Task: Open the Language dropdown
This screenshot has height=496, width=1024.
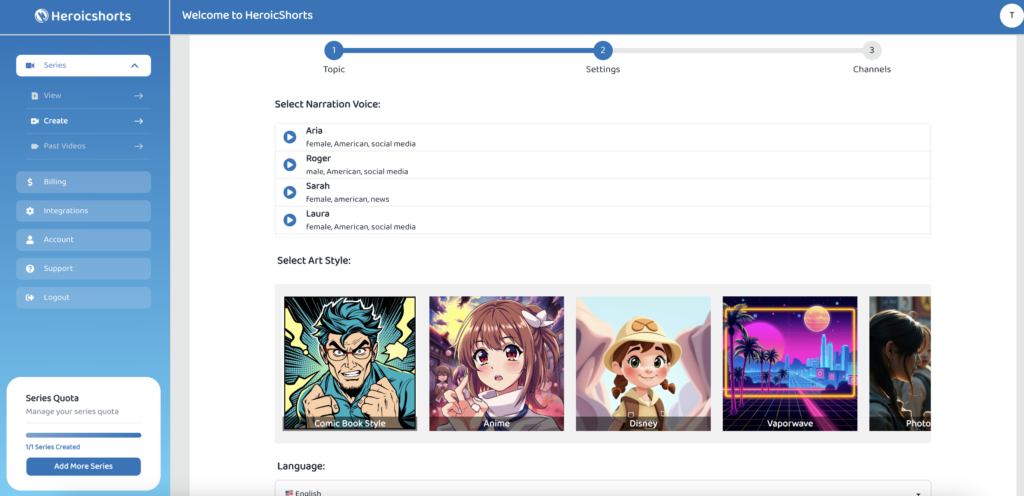Action: [602, 489]
